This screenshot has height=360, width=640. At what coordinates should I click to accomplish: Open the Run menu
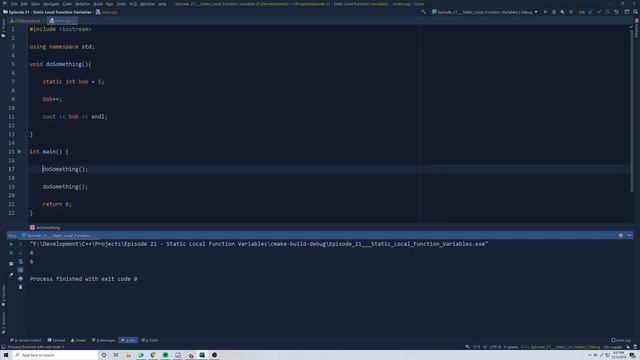coord(109,4)
